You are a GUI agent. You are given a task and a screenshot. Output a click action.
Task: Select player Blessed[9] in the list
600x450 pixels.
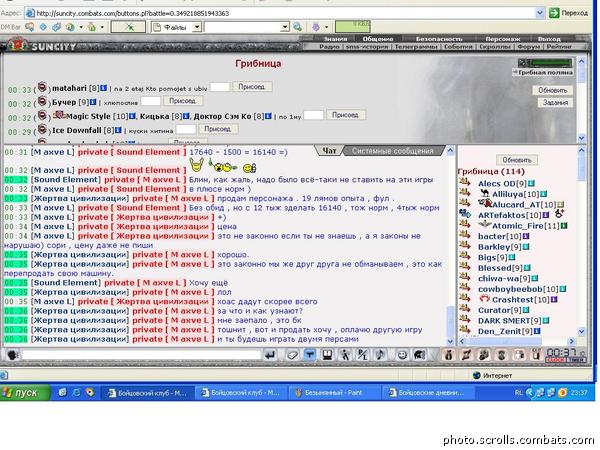point(500,268)
